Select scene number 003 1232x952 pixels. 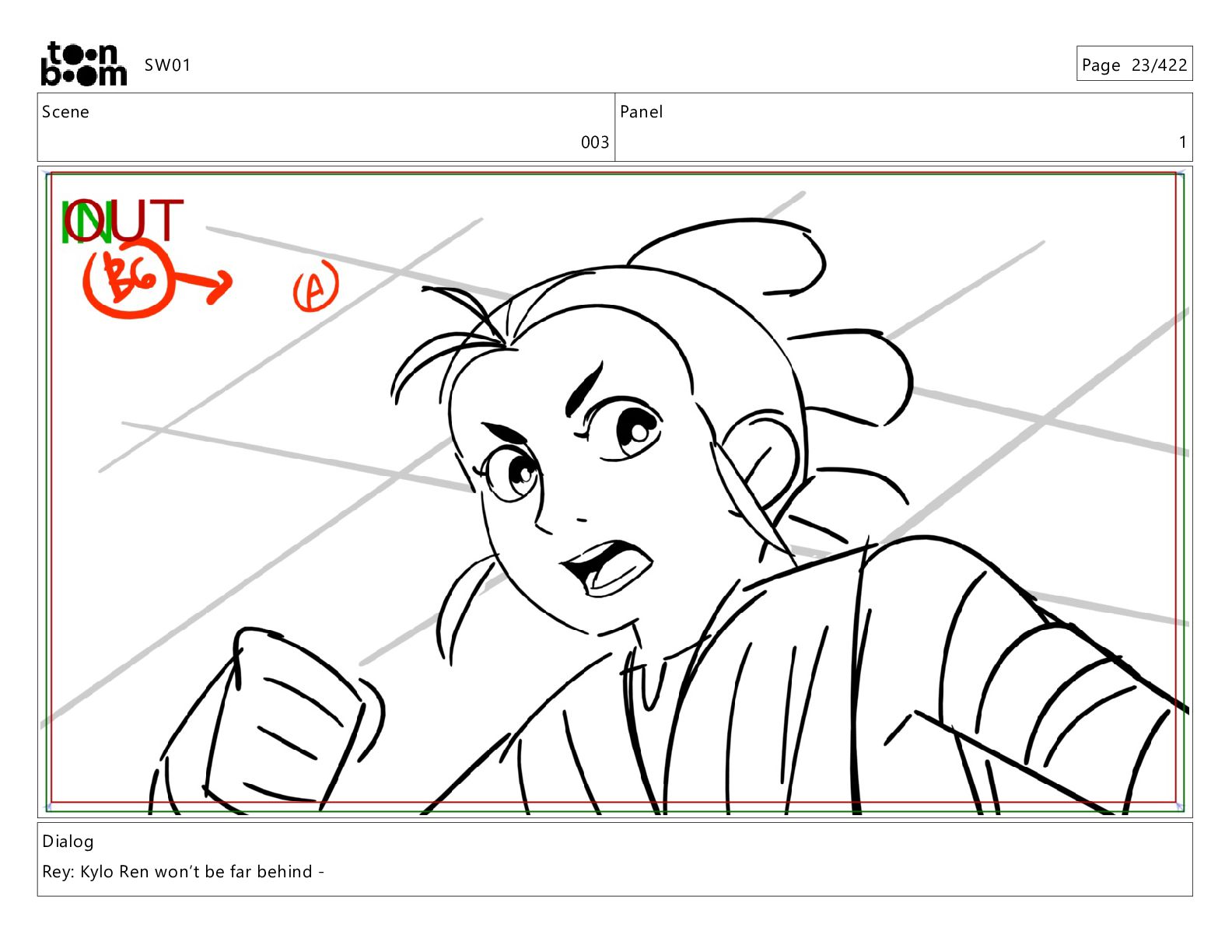coord(595,142)
